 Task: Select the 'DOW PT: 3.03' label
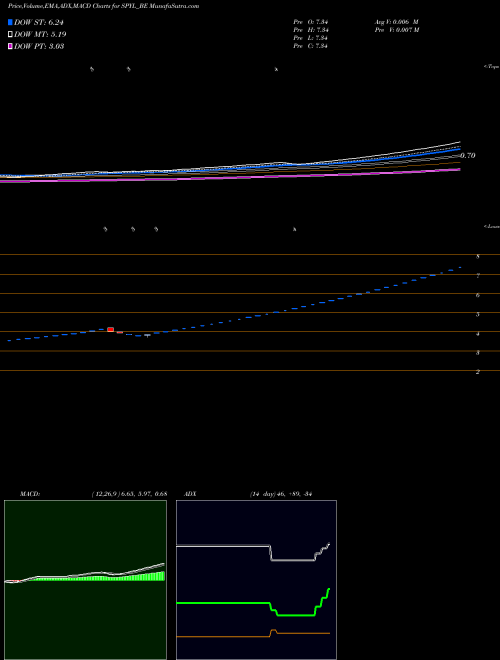(39, 46)
